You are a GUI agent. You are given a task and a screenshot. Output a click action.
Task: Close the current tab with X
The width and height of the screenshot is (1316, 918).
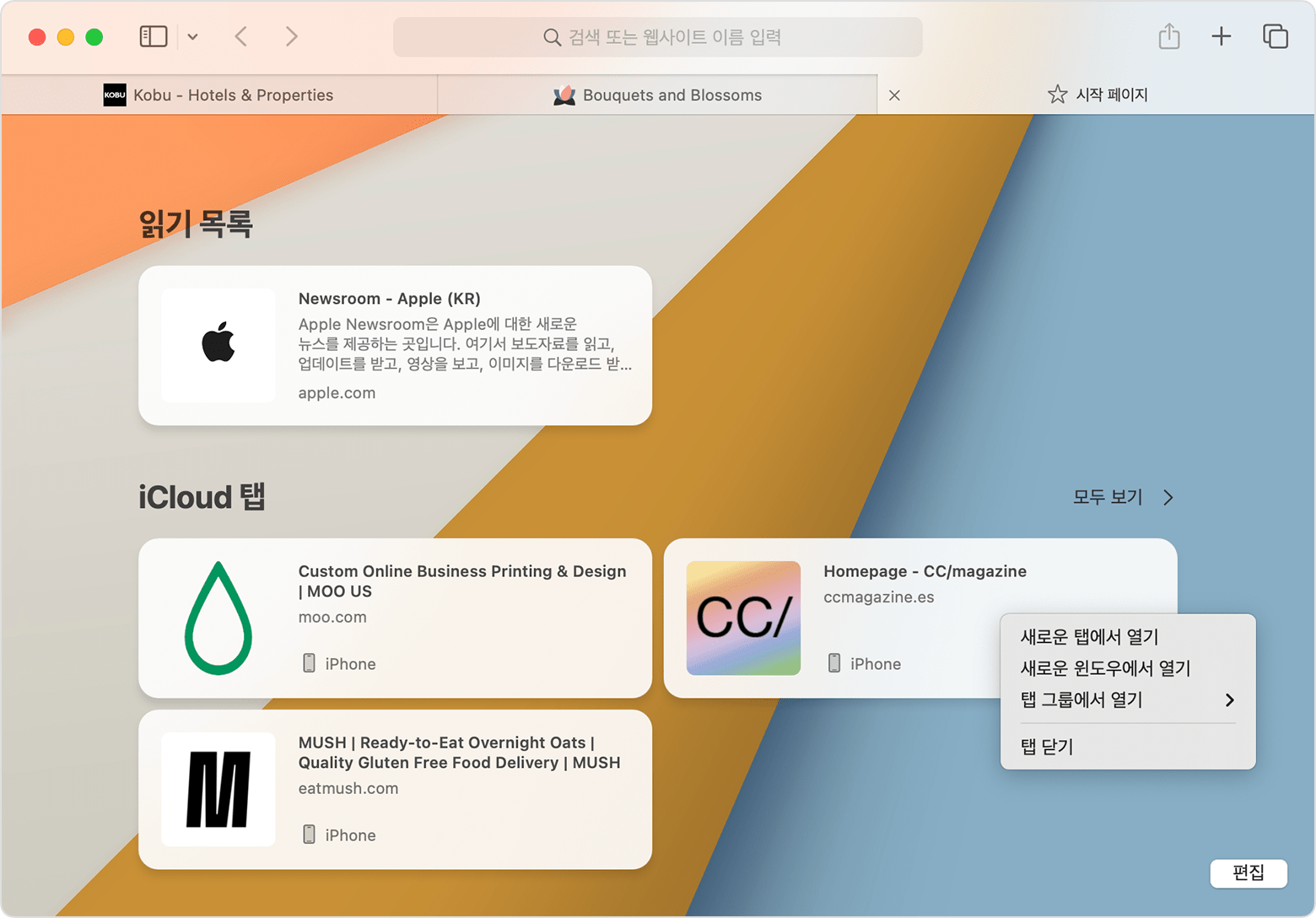click(x=894, y=95)
